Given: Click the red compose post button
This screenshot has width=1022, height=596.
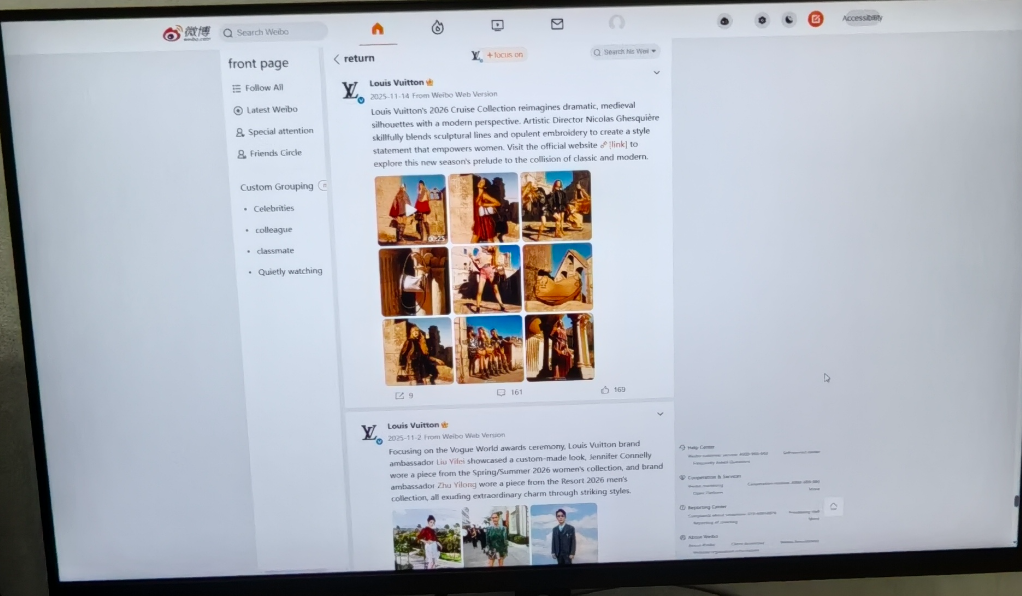Looking at the screenshot, I should coord(815,19).
